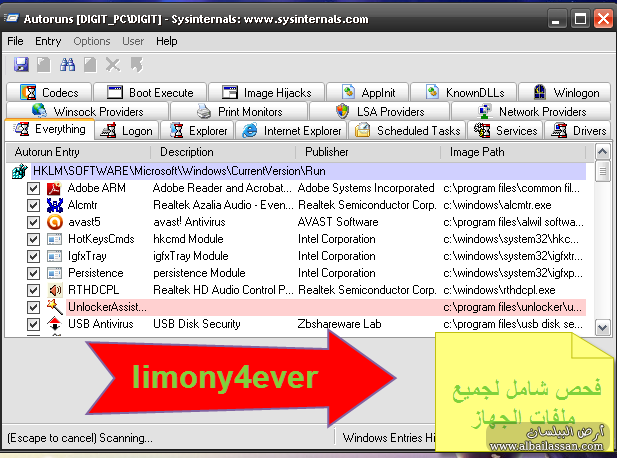This screenshot has width=617, height=458.
Task: Click the scrollbar up arrow
Action: (602, 151)
